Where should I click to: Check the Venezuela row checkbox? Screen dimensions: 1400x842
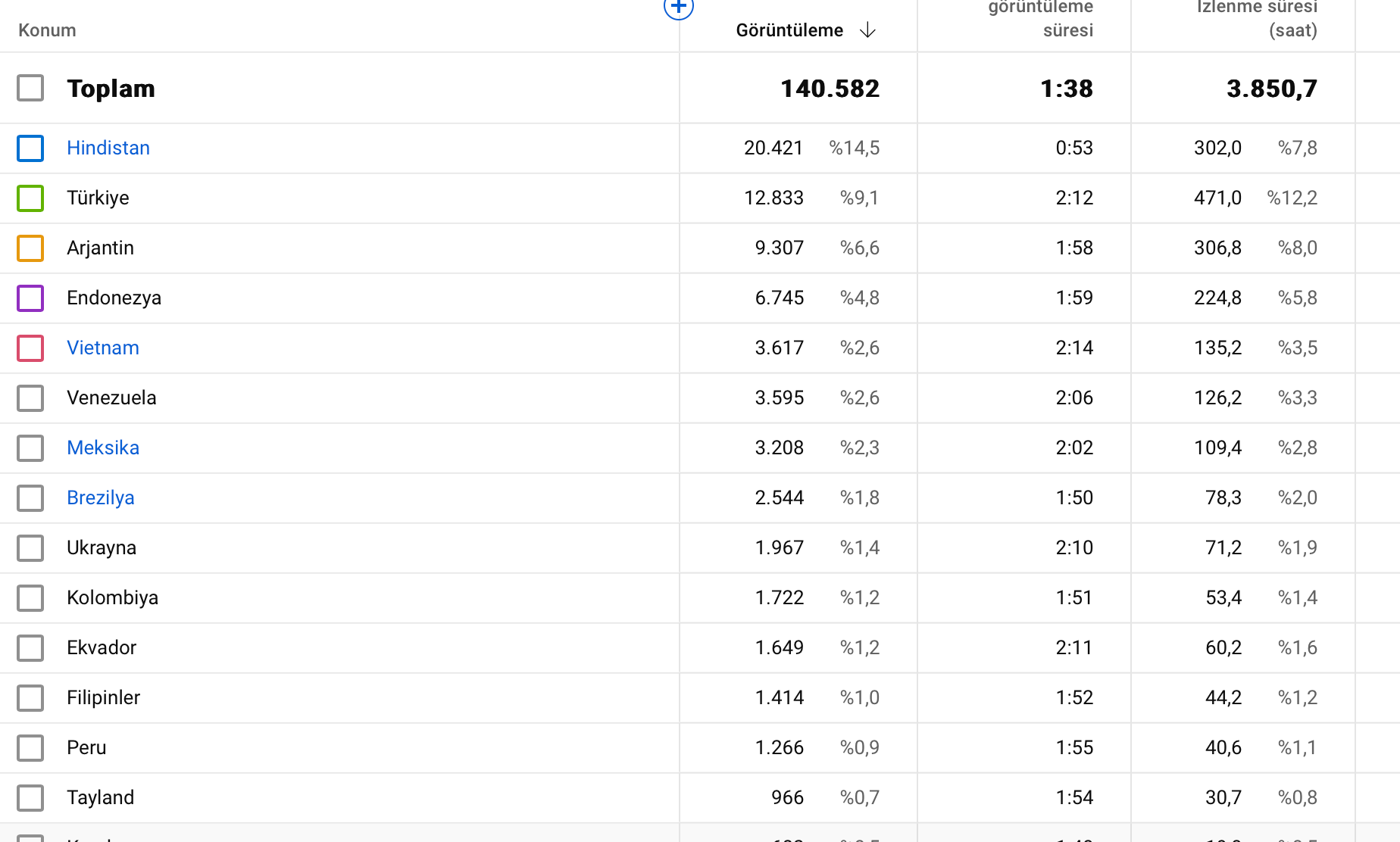coord(30,398)
